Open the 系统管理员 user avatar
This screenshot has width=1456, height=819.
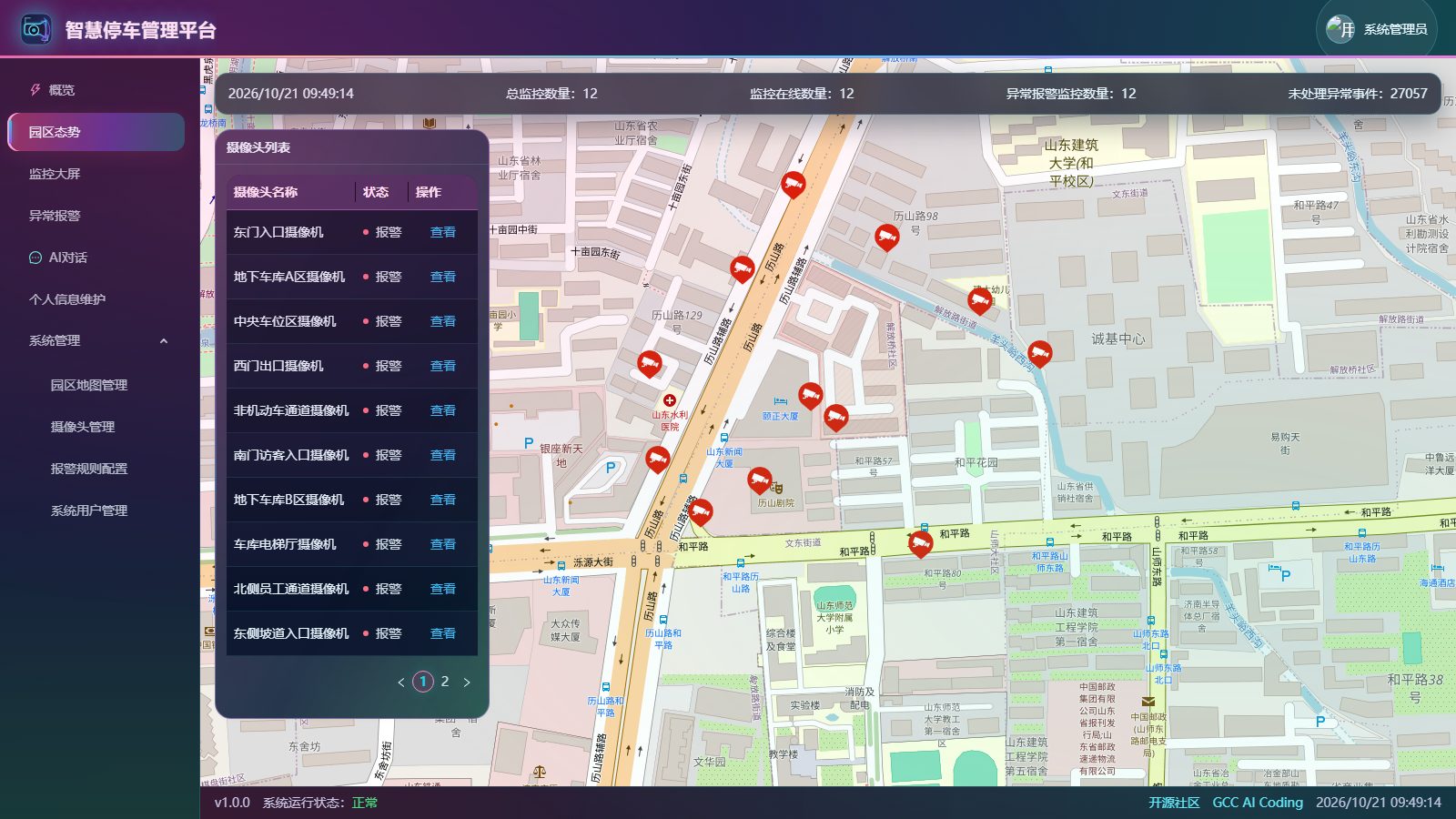[1340, 29]
